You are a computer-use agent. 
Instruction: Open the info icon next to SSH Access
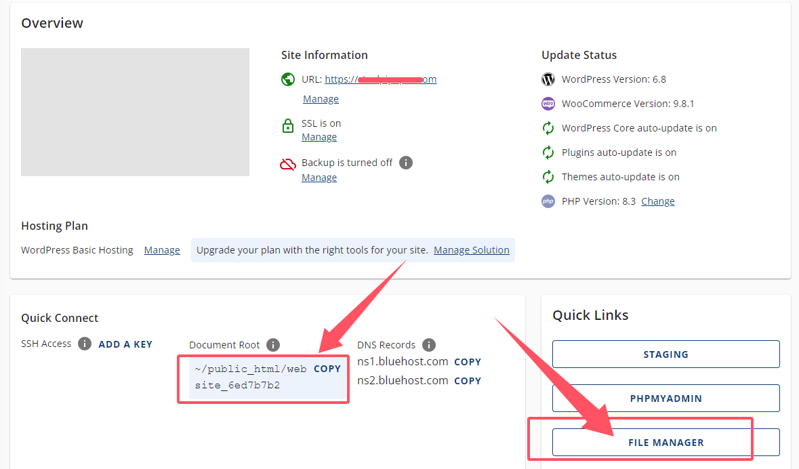85,344
